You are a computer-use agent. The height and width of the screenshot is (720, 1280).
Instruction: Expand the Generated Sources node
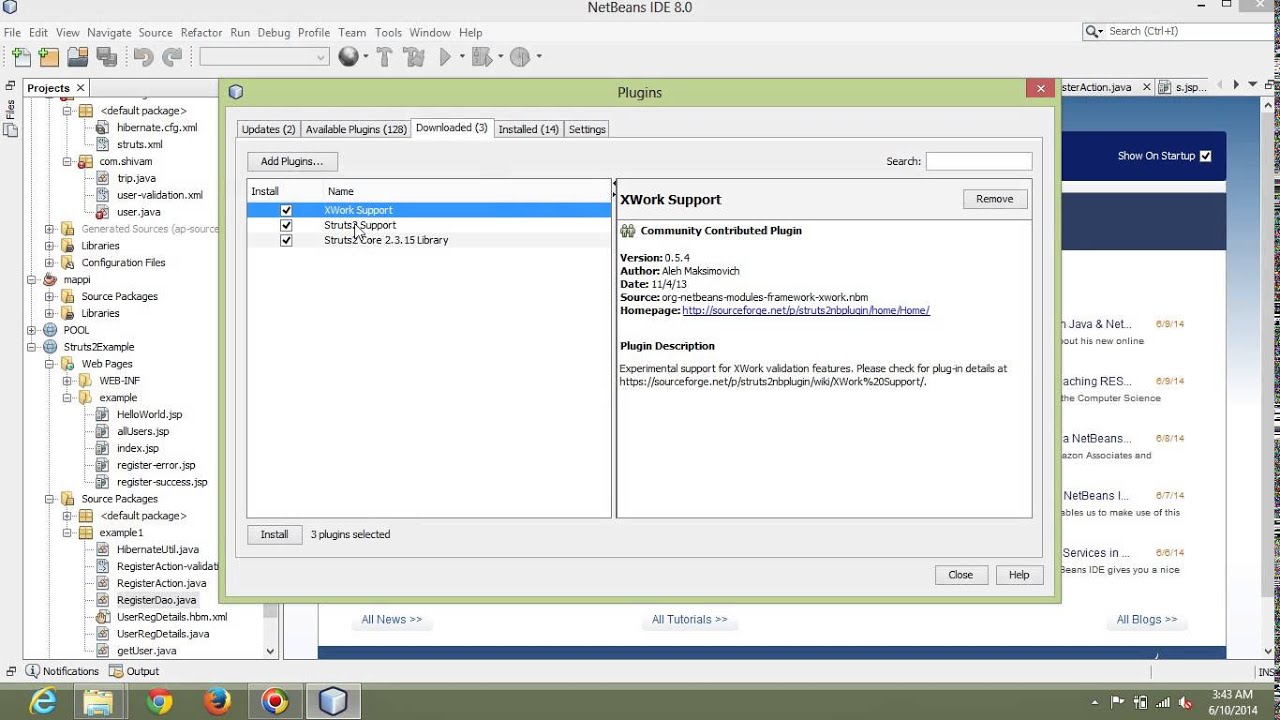pyautogui.click(x=49, y=229)
